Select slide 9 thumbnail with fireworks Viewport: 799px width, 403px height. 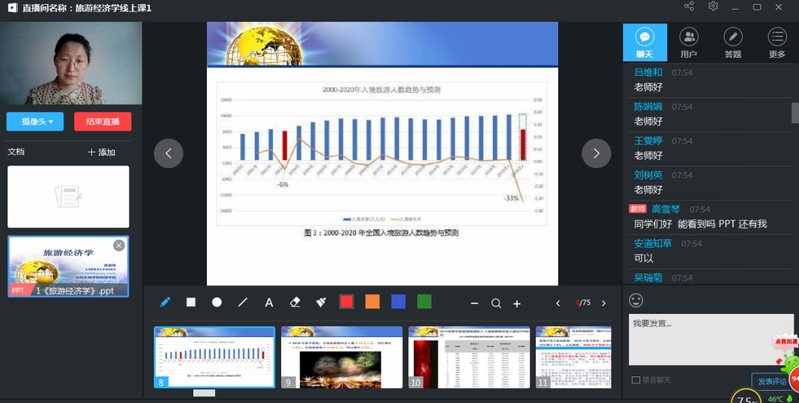[342, 356]
